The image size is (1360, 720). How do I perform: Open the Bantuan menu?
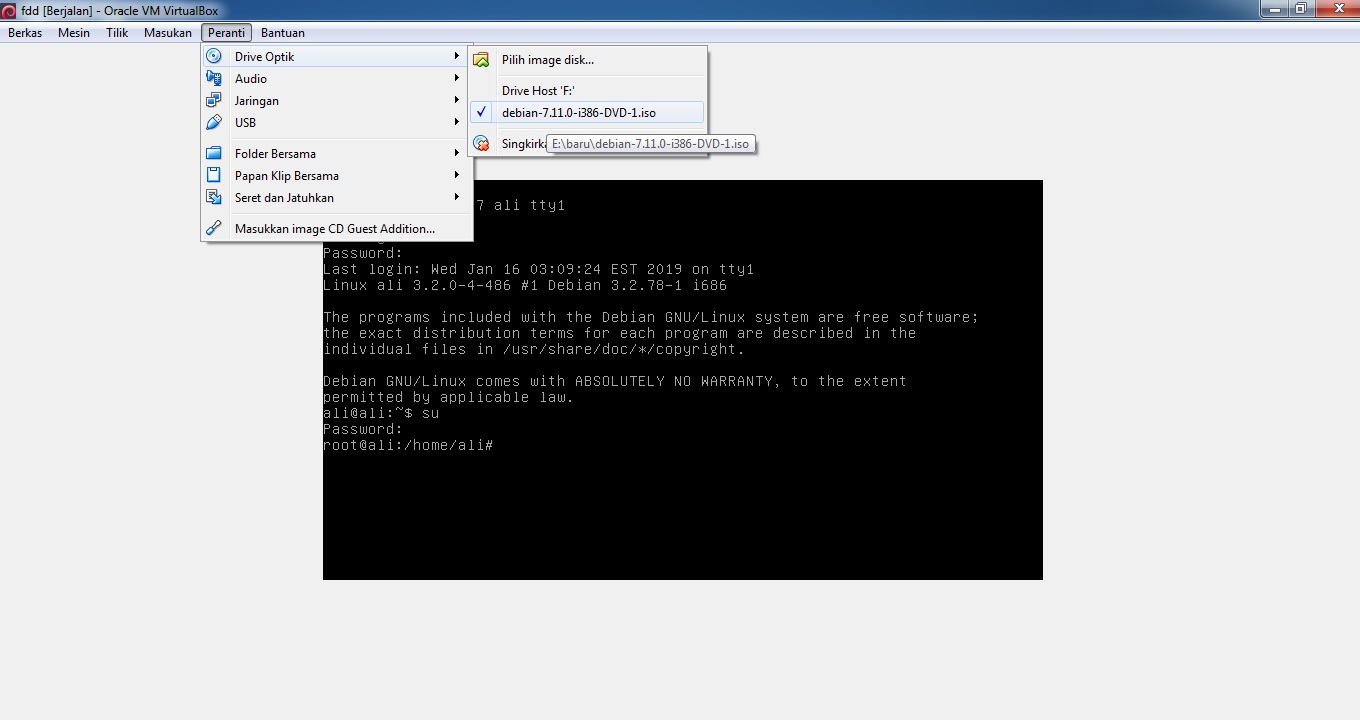point(282,32)
